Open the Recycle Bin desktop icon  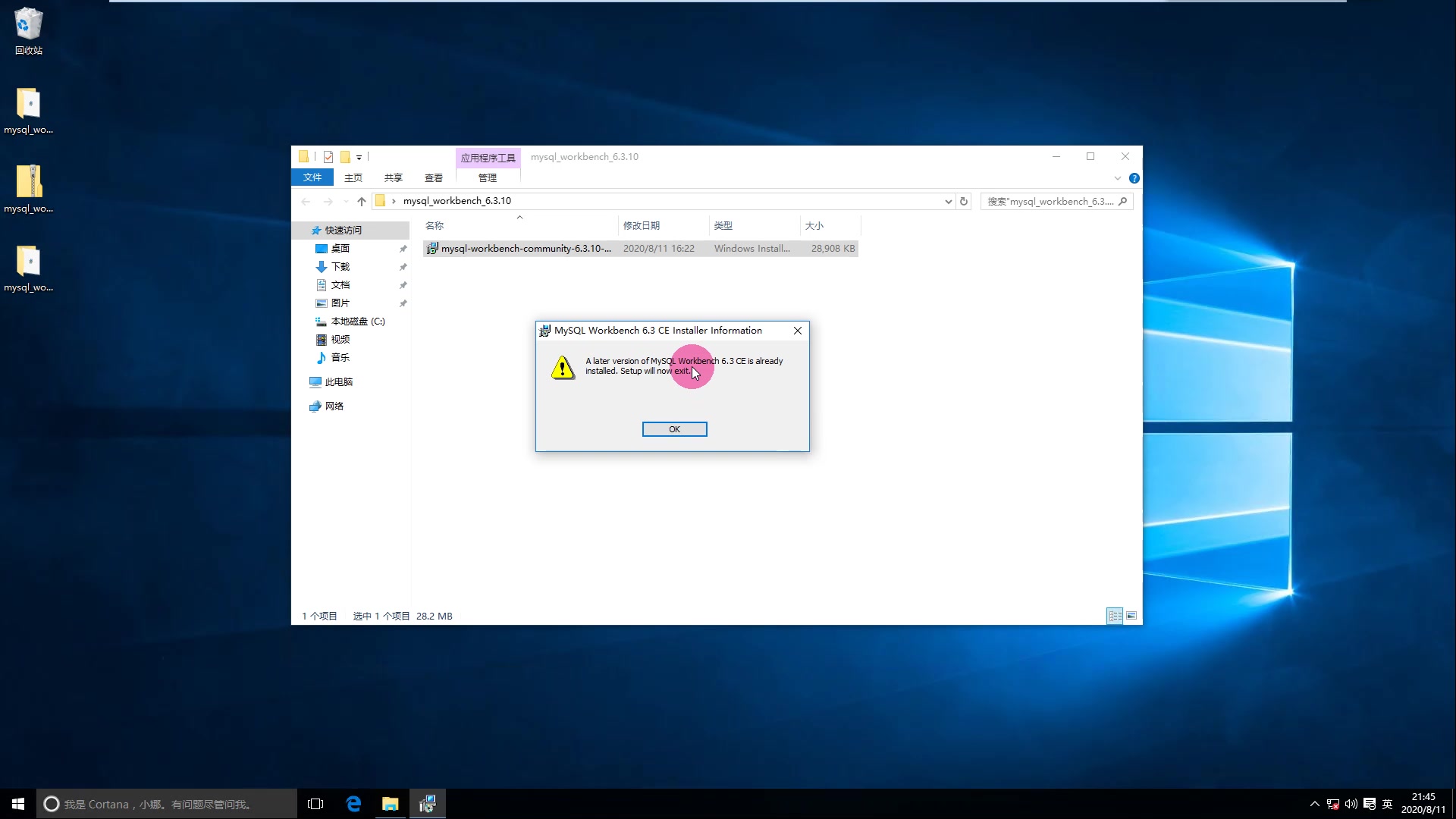pyautogui.click(x=29, y=31)
